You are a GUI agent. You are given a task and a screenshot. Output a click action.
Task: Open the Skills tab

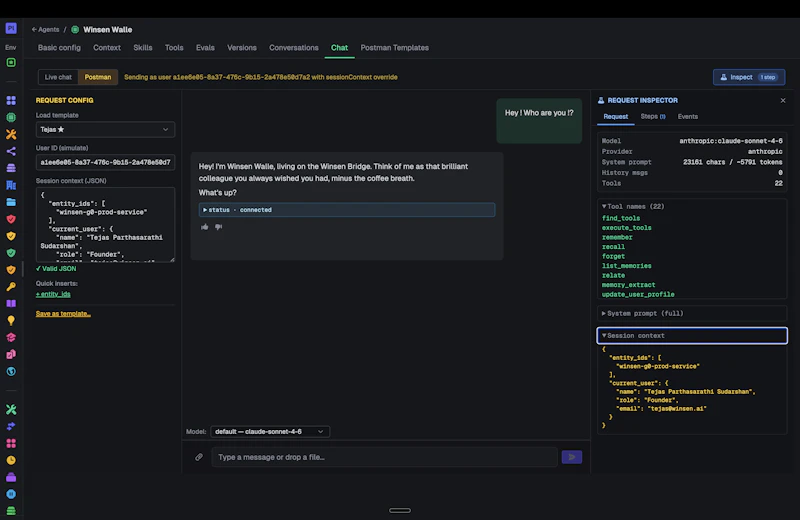point(143,47)
